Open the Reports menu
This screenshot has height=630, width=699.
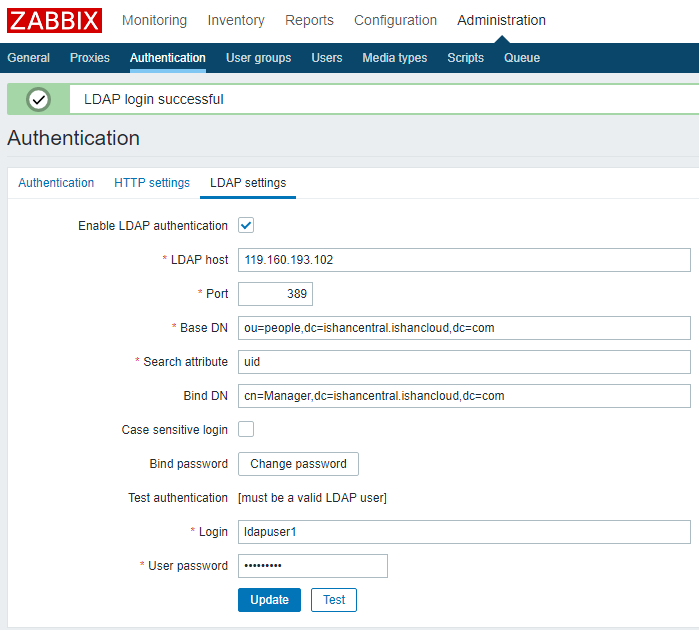coord(309,20)
